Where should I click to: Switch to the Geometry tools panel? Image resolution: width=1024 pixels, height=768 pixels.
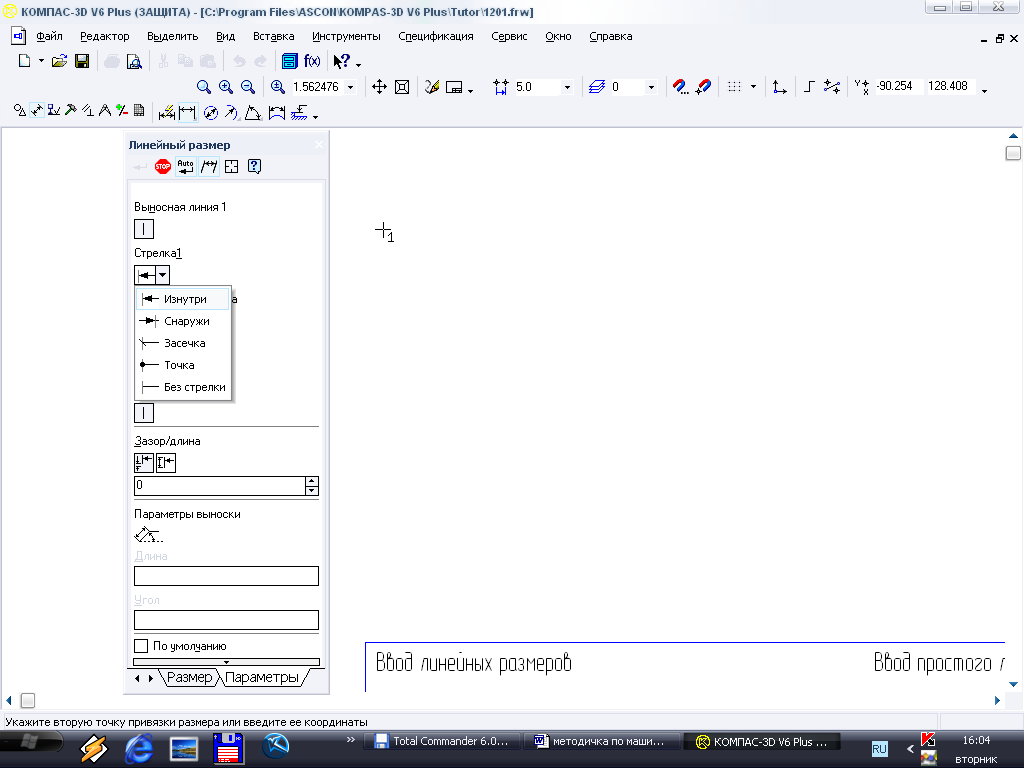point(20,111)
